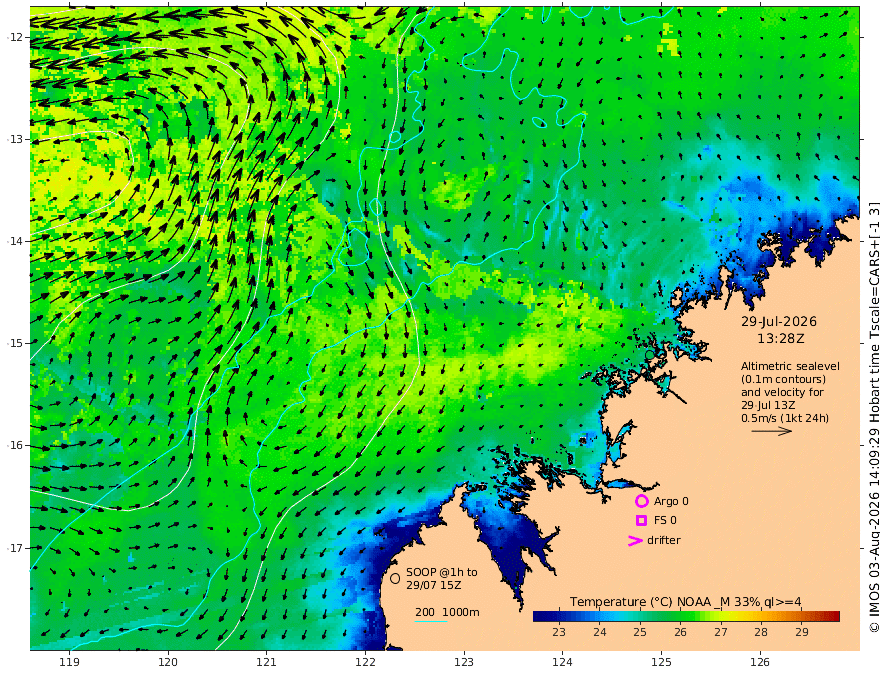Click the 24 tick label on color bar
The height and width of the screenshot is (680, 880).
[x=599, y=632]
